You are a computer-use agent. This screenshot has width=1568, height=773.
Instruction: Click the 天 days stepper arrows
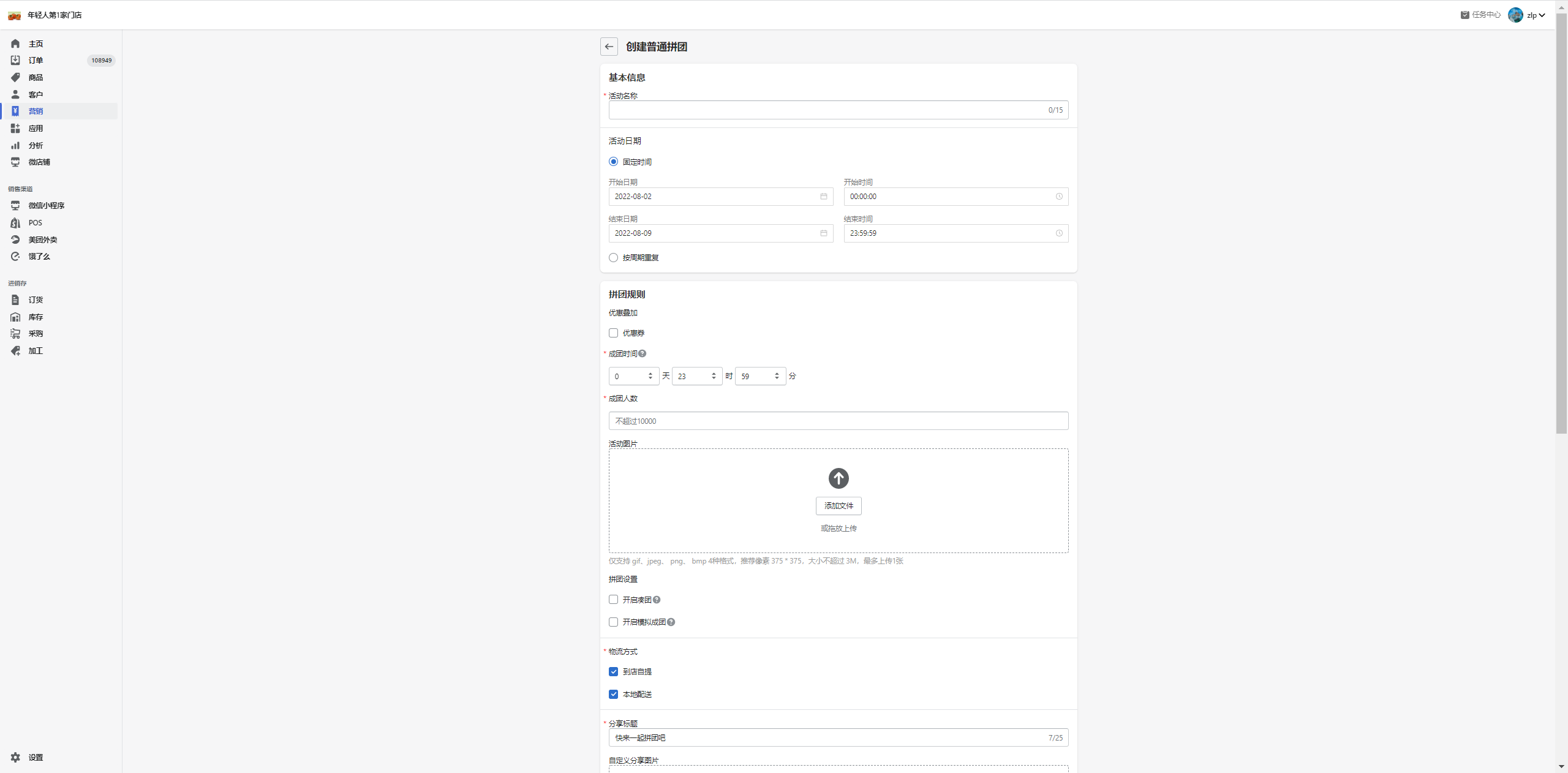point(650,376)
